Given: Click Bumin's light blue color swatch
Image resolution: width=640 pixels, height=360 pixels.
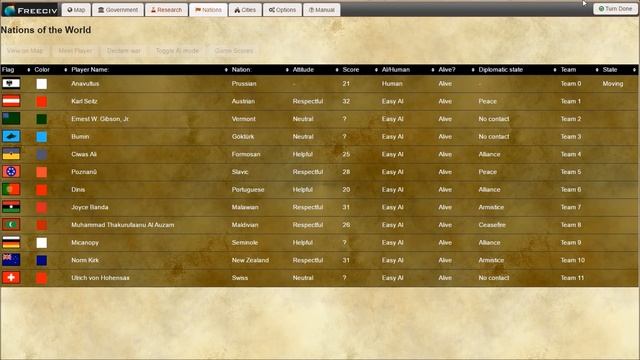Looking at the screenshot, I should 42,137.
